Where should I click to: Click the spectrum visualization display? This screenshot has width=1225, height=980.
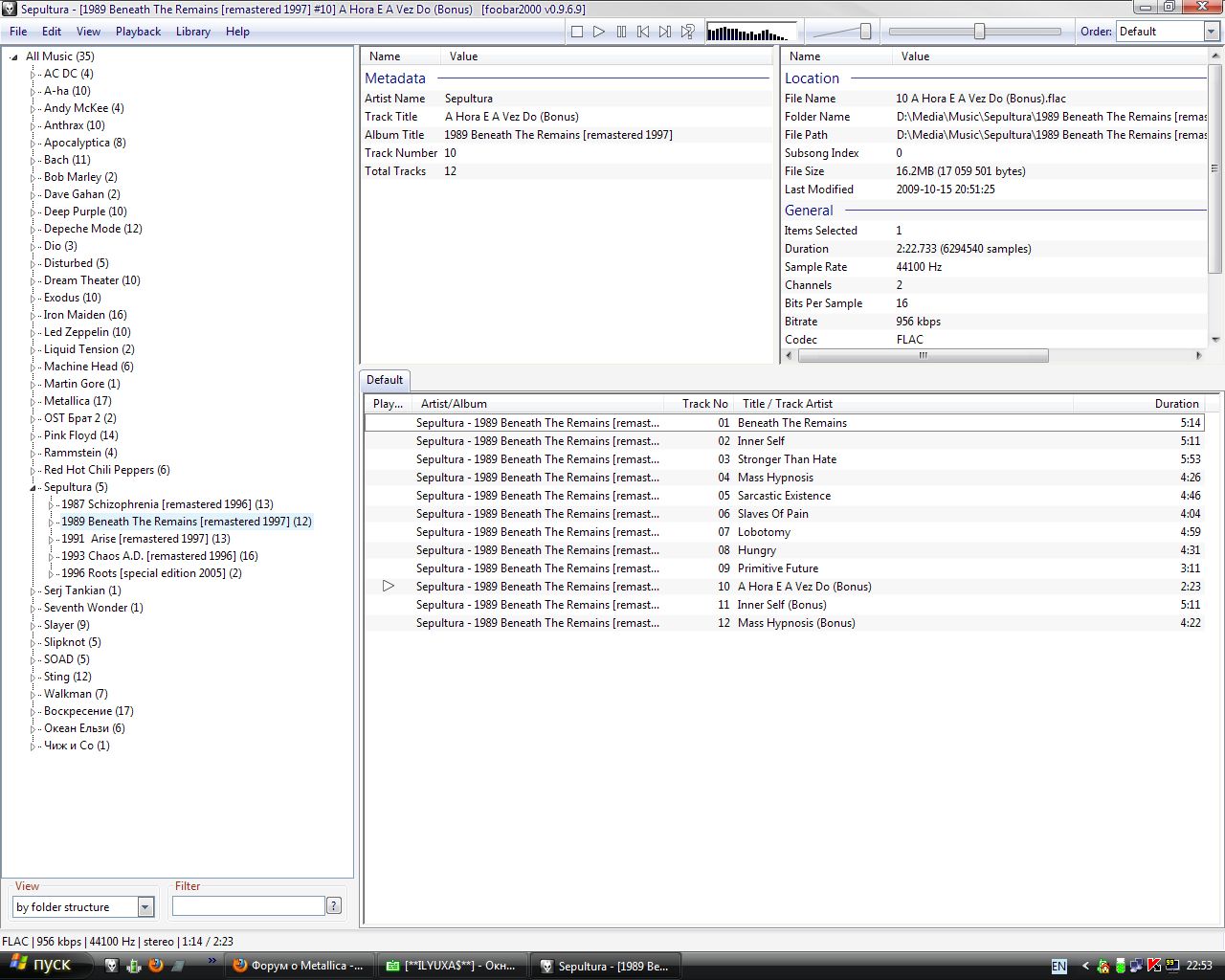tap(749, 33)
